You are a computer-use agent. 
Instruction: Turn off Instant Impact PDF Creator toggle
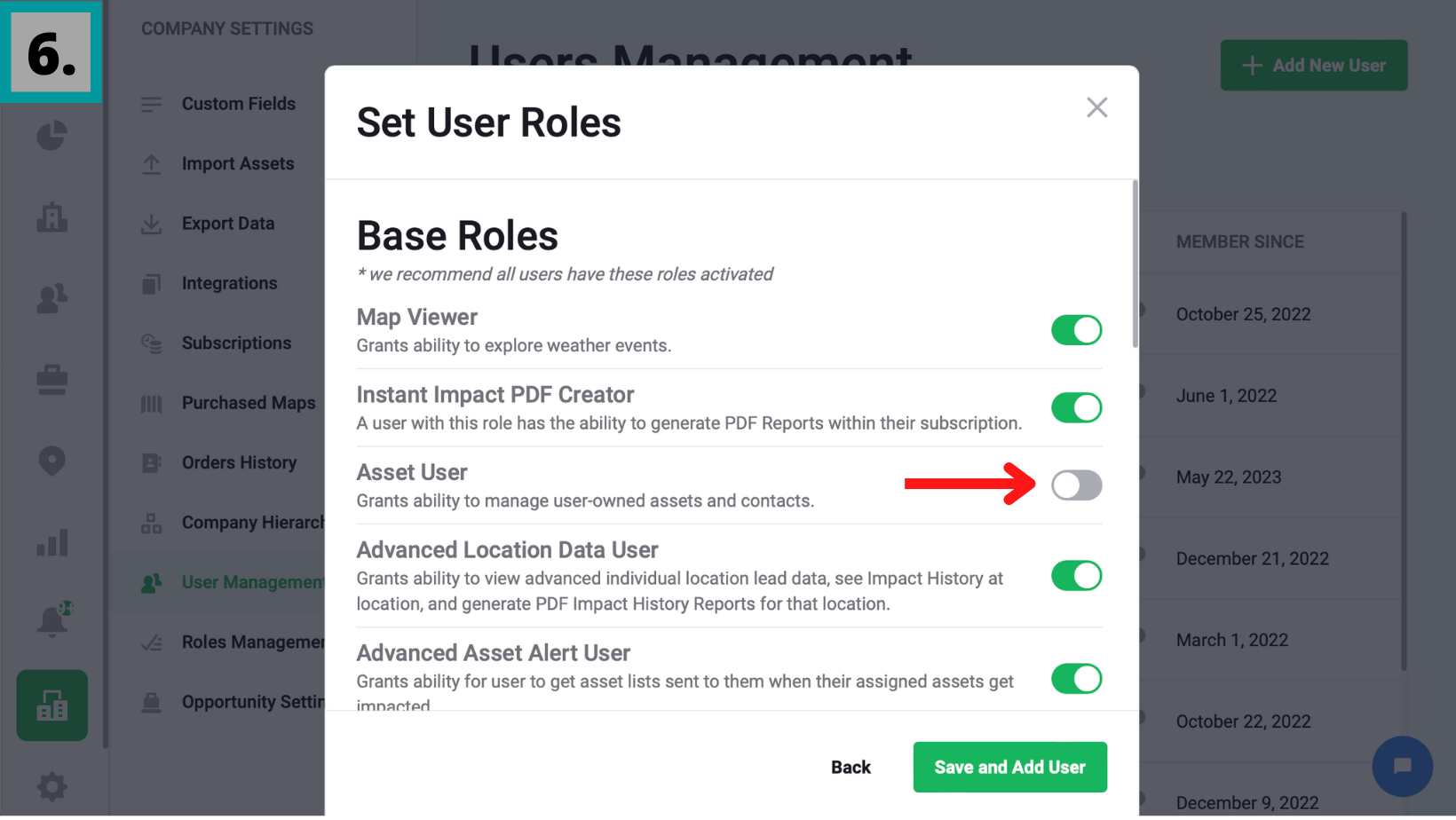1076,408
